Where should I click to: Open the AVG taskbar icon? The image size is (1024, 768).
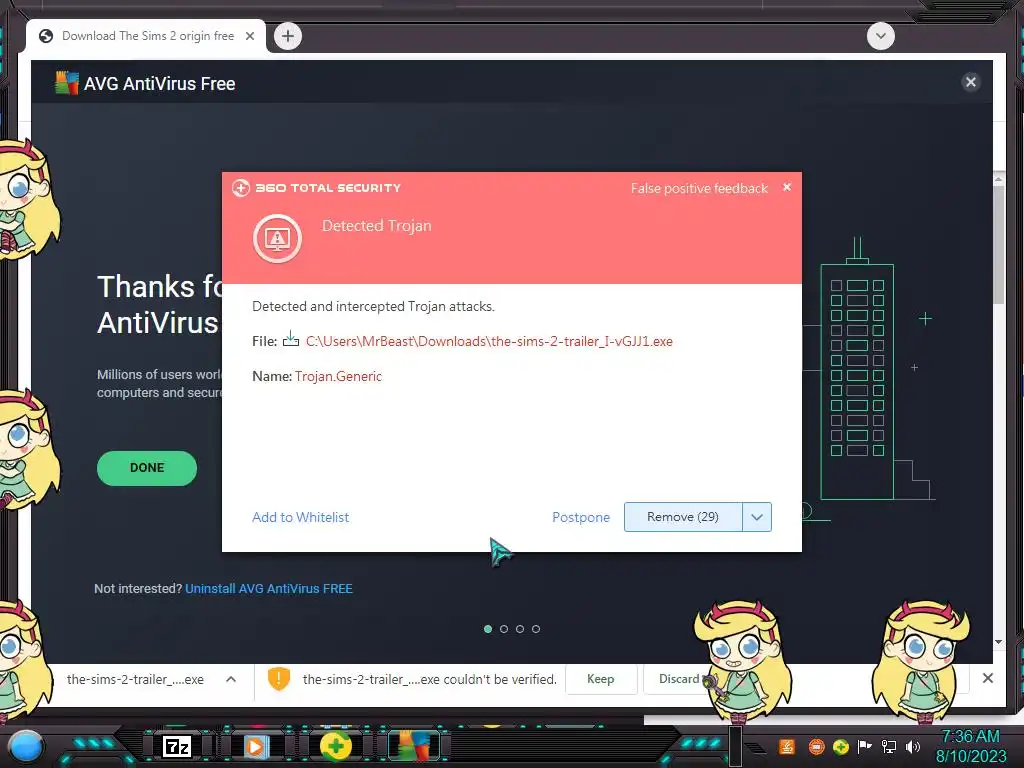[x=415, y=746]
